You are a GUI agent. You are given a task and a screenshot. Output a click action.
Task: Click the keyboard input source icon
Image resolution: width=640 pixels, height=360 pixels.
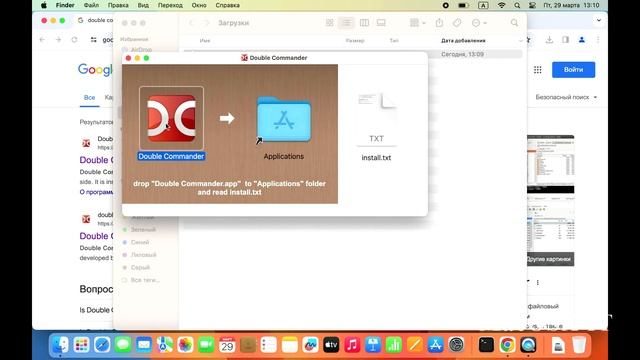coord(483,5)
